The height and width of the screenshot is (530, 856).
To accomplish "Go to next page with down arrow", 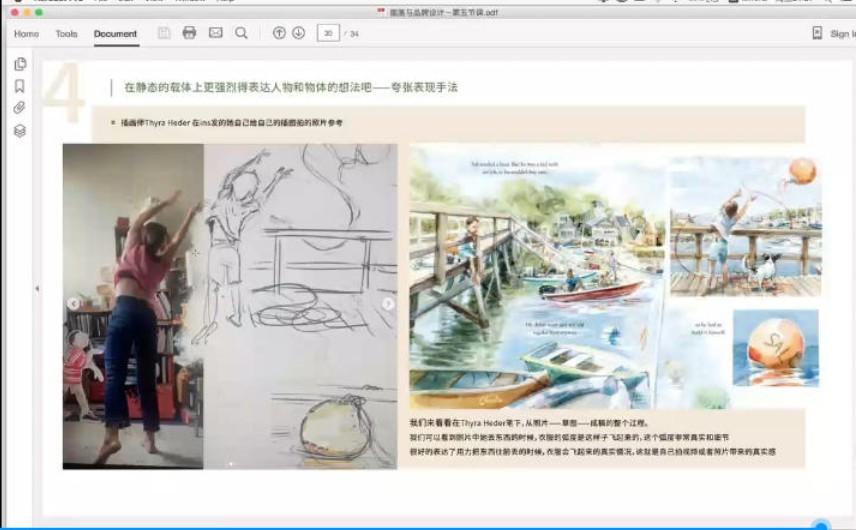I will pyautogui.click(x=298, y=33).
